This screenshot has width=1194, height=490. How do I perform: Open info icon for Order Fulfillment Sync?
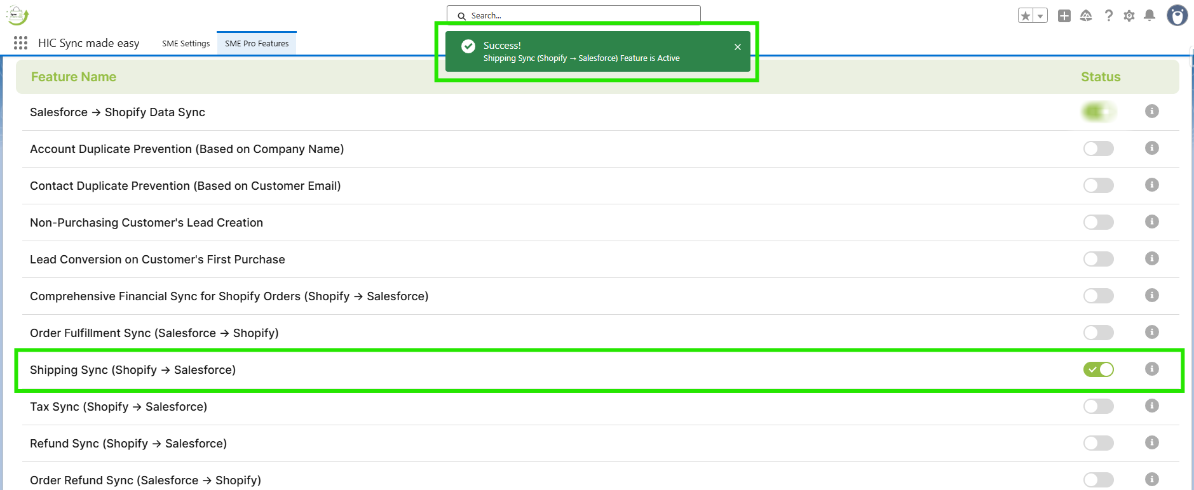coord(1152,331)
